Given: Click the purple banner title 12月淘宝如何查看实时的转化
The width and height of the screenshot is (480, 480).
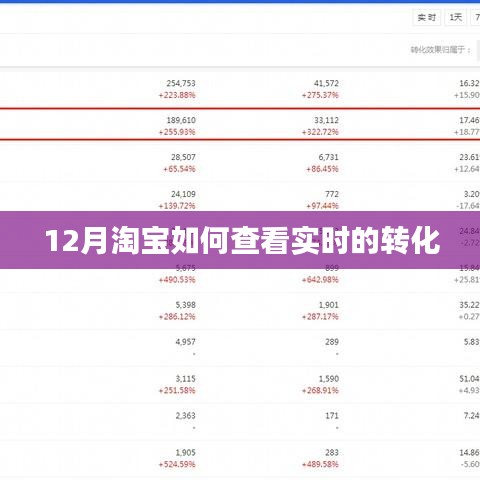Looking at the screenshot, I should (x=243, y=241).
